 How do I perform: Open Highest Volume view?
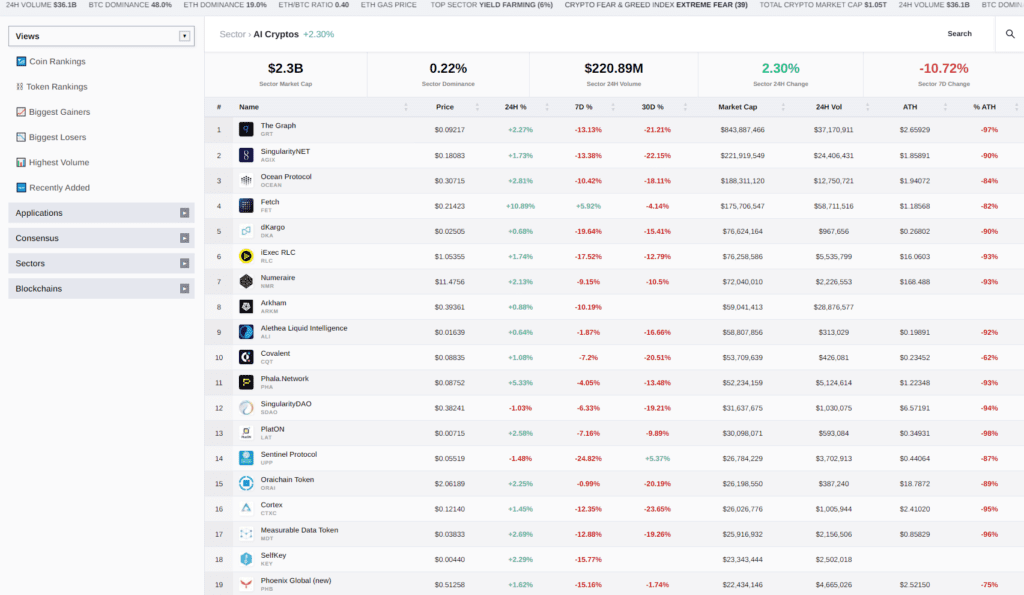[x=59, y=162]
